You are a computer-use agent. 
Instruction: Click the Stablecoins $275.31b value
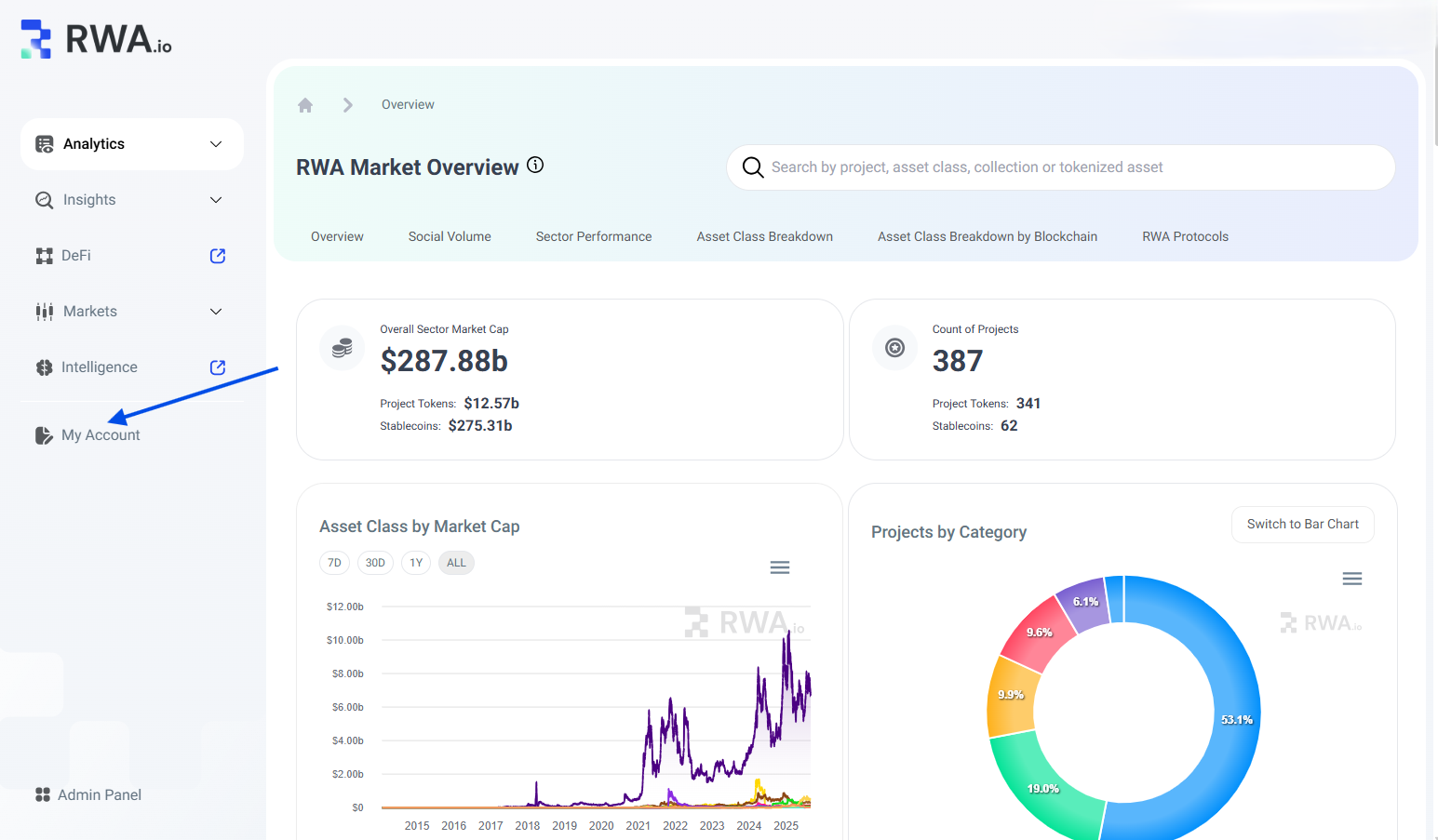tap(480, 426)
